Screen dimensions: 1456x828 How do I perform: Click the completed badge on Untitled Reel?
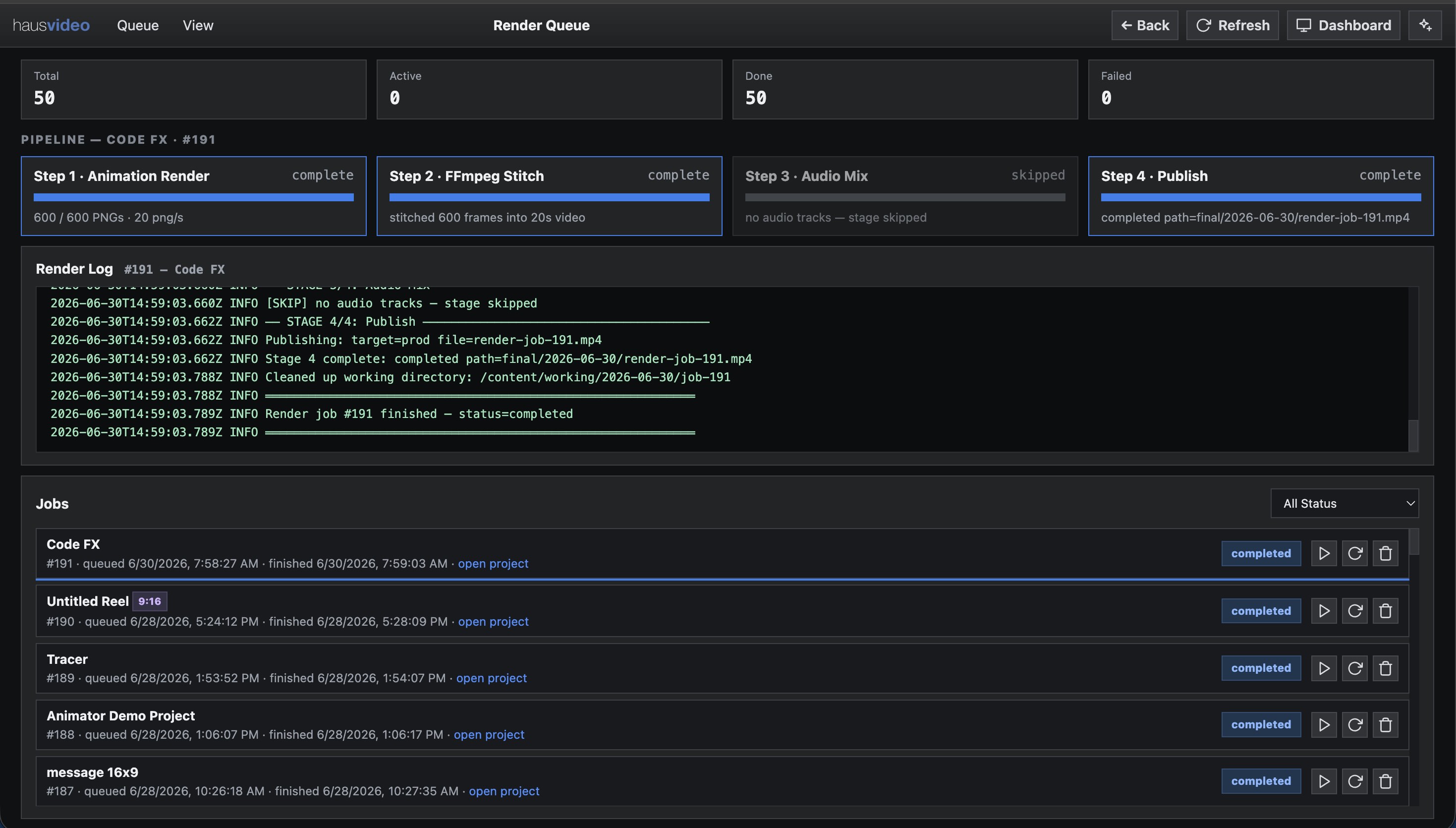[1261, 611]
